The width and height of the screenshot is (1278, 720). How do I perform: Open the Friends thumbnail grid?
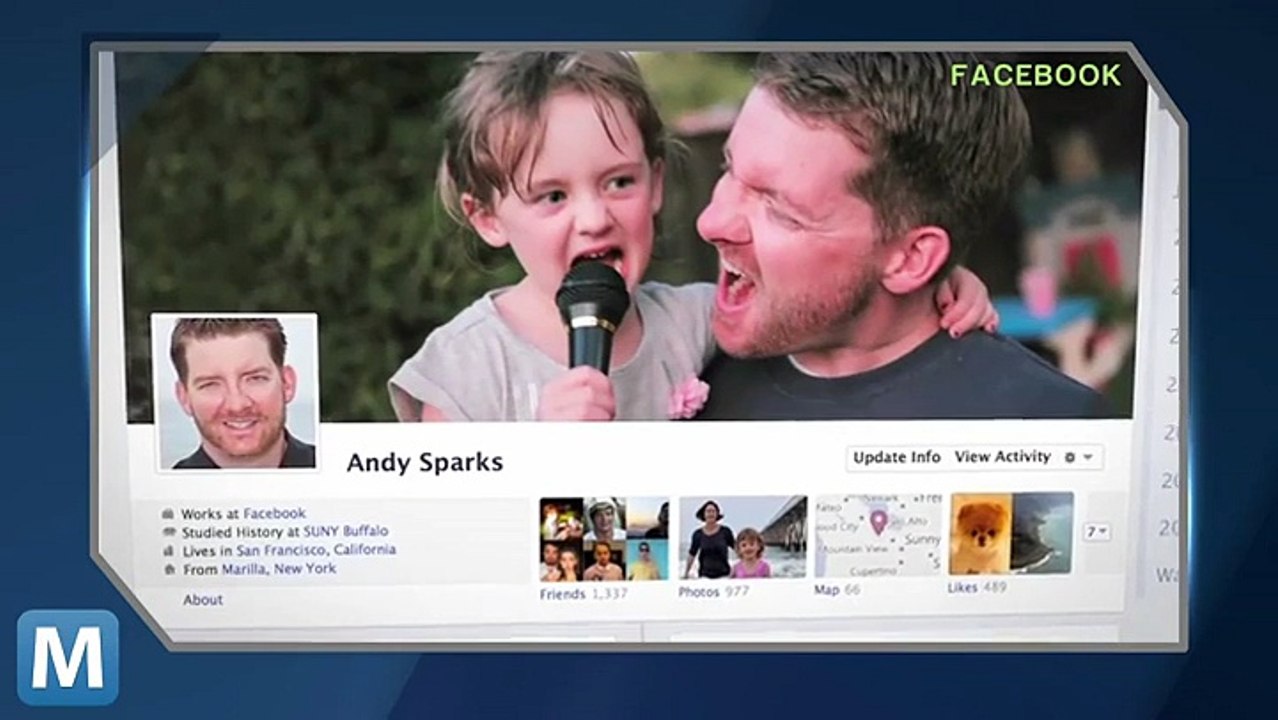point(604,539)
